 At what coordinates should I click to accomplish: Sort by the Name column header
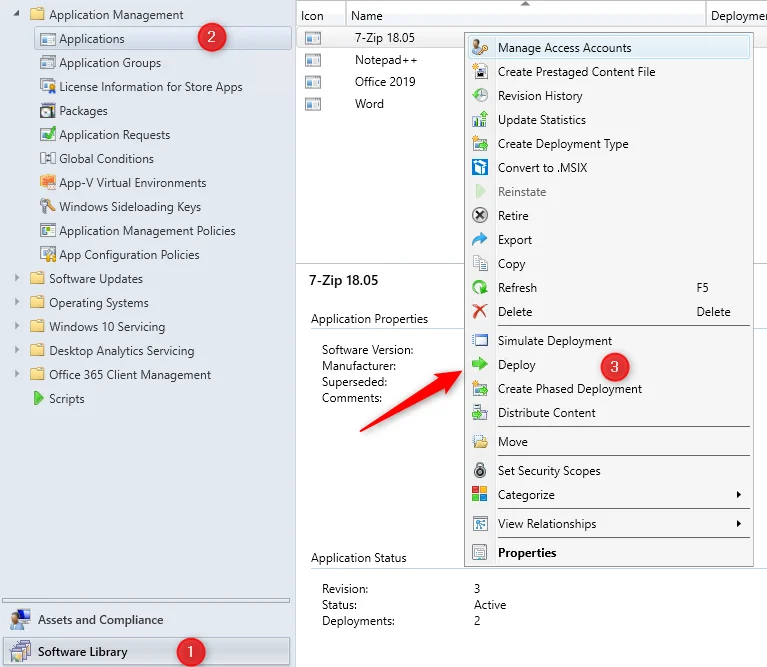[525, 16]
